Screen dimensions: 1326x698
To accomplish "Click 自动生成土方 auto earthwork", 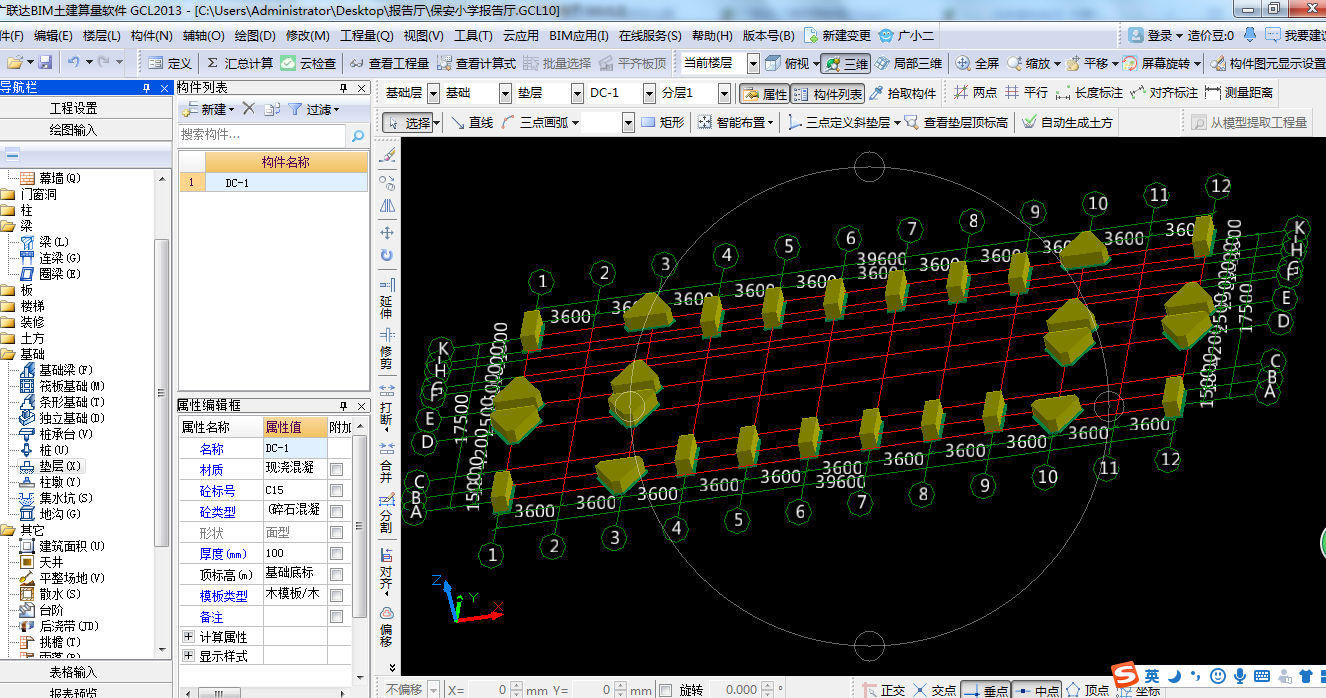I will pyautogui.click(x=1067, y=122).
